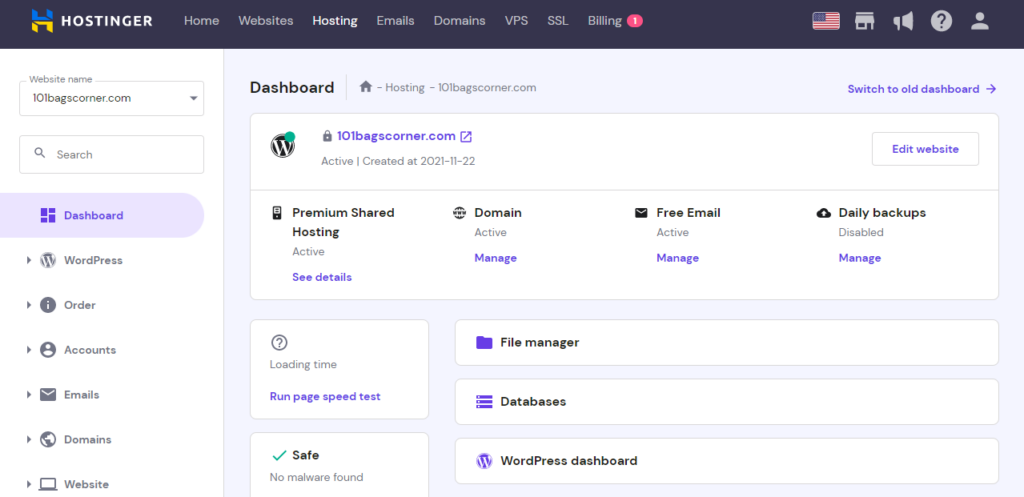Open the WordPress dashboard card
The width and height of the screenshot is (1024, 497).
click(x=727, y=461)
